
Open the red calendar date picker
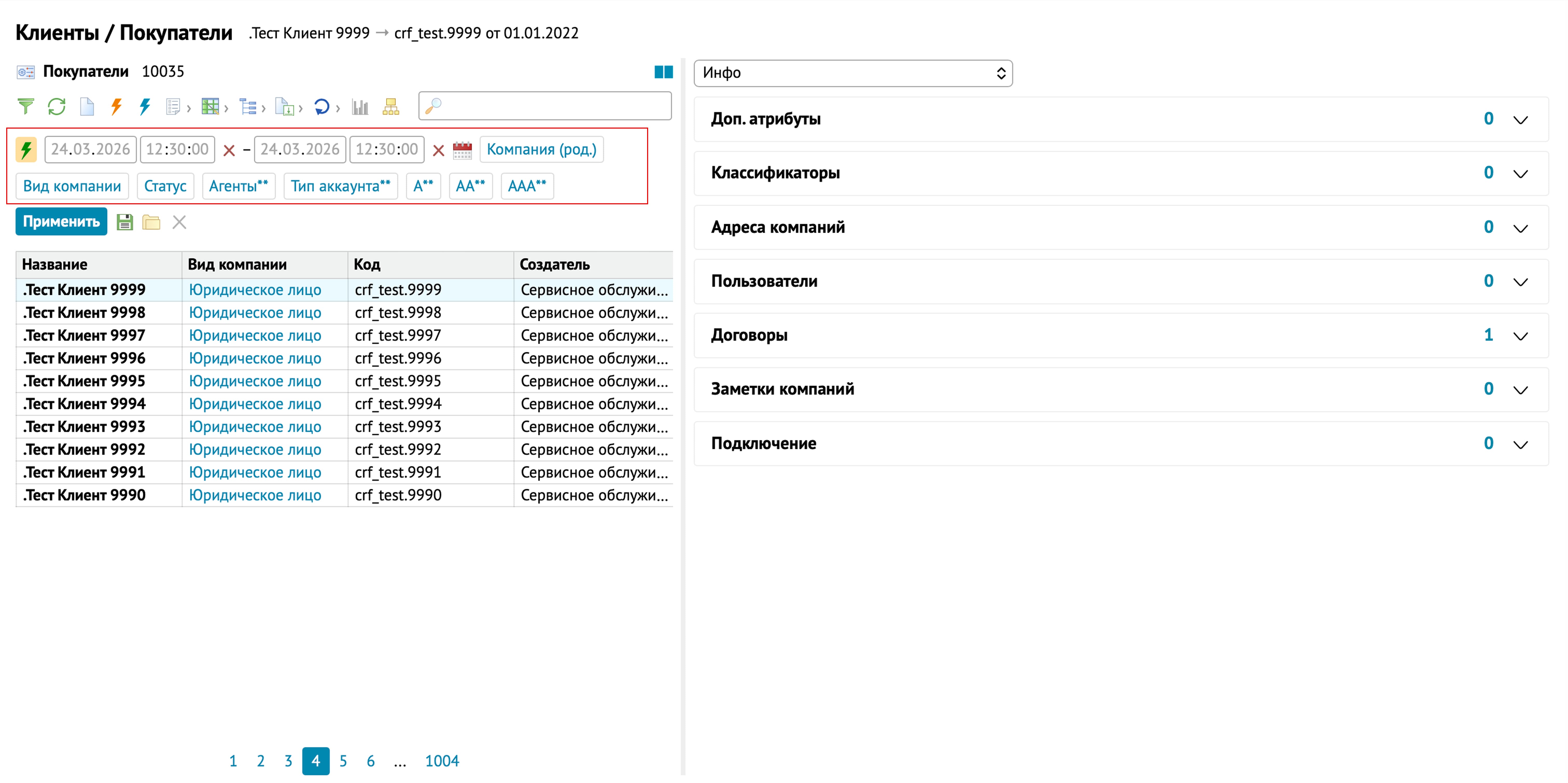pos(463,150)
